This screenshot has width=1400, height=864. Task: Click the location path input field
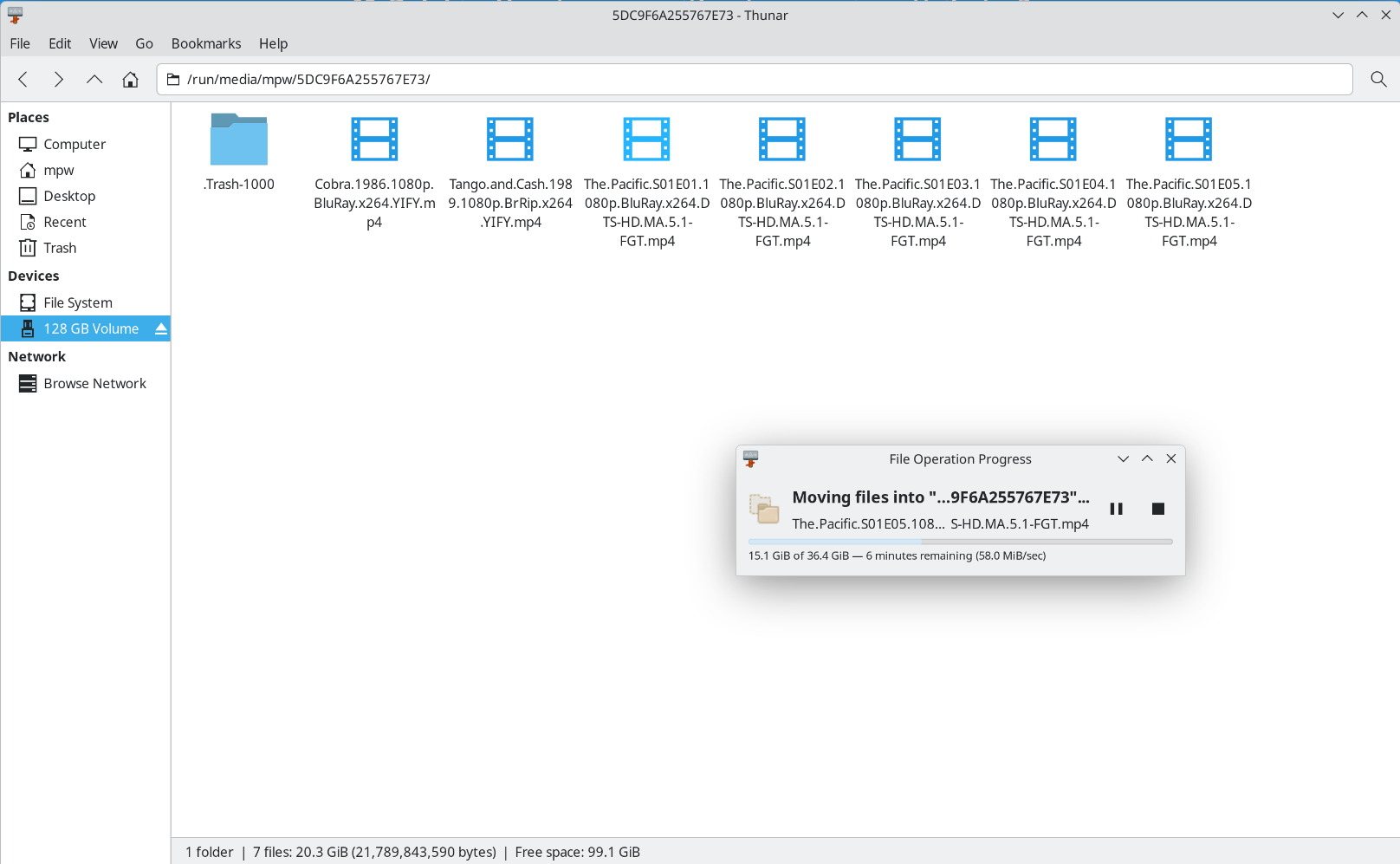pyautogui.click(x=754, y=80)
